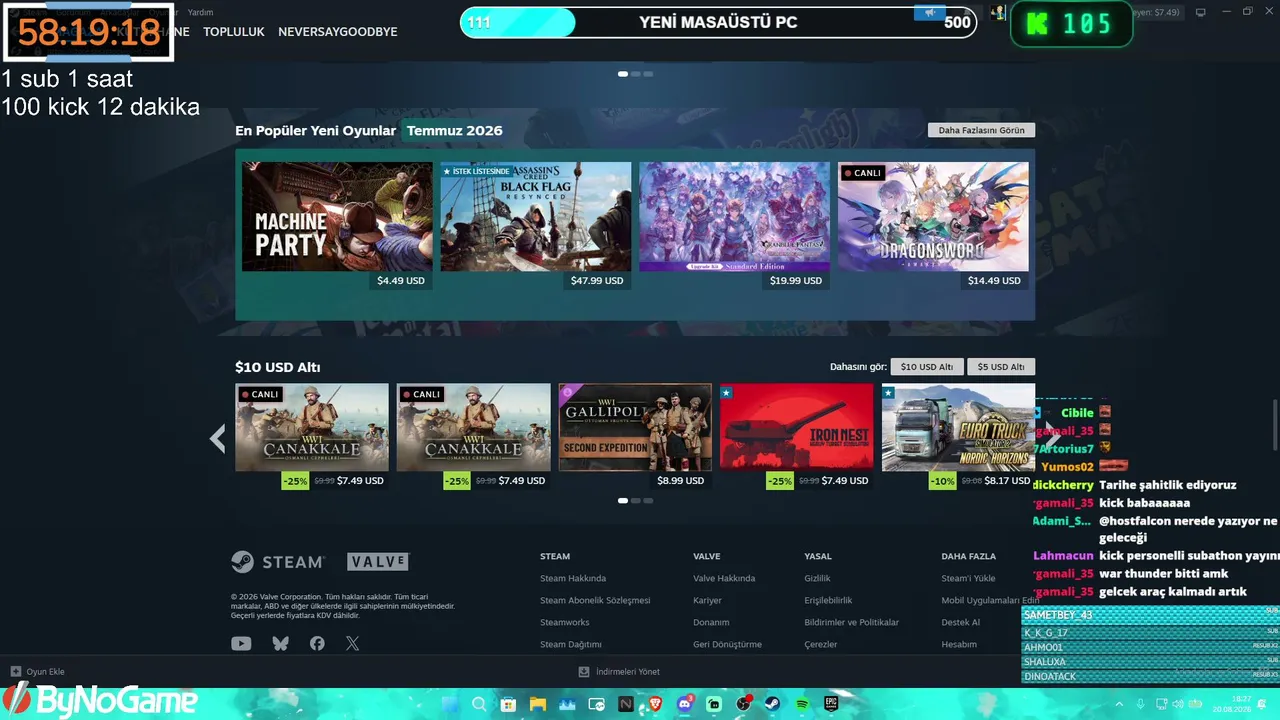1280x720 pixels.
Task: Switch to Steam via taskbar icon
Action: [773, 704]
